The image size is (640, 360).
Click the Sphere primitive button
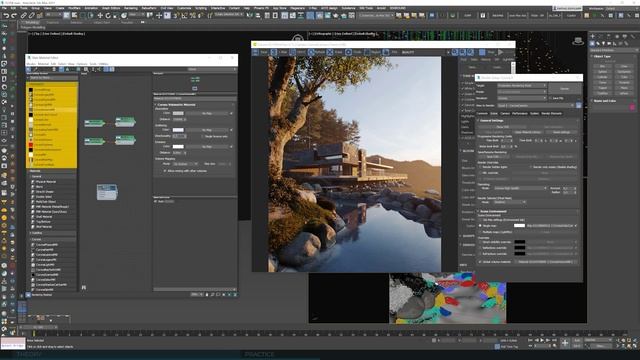pyautogui.click(x=602, y=71)
